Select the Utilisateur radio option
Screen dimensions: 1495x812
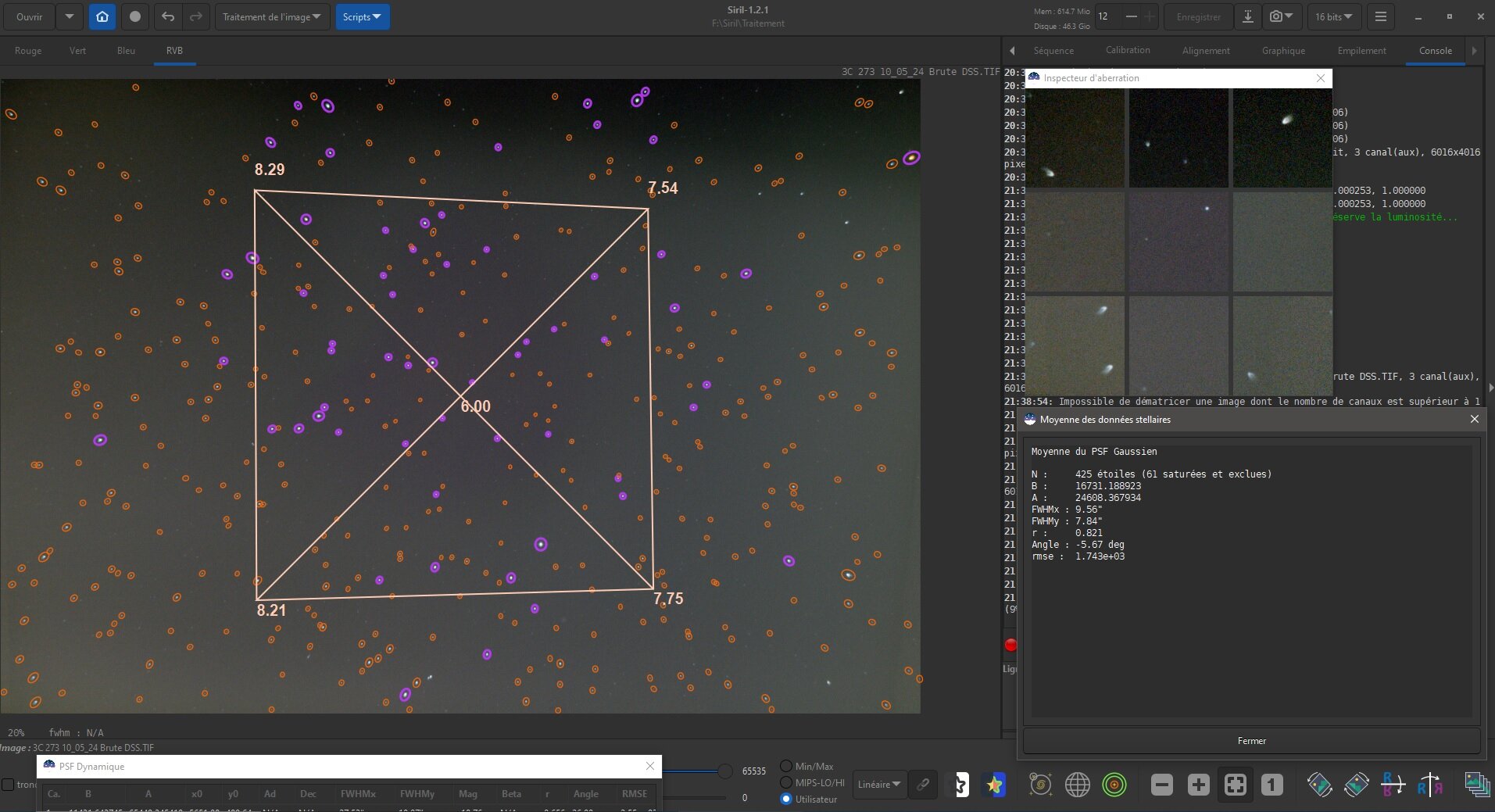pos(786,799)
